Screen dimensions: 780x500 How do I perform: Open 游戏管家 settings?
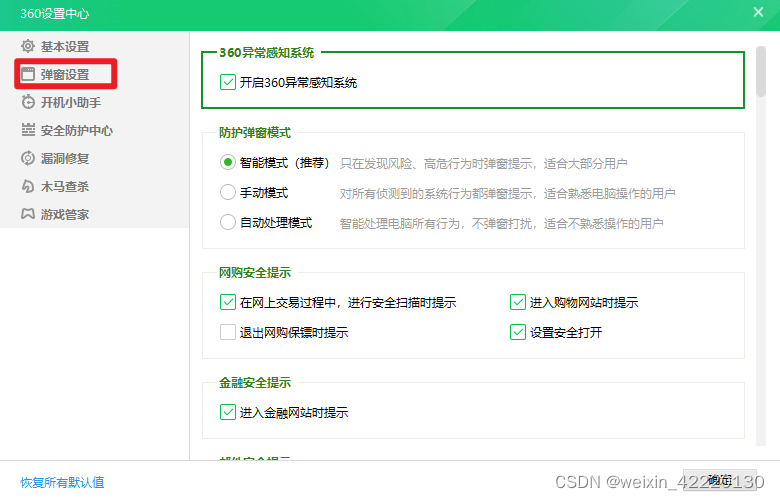pyautogui.click(x=65, y=214)
